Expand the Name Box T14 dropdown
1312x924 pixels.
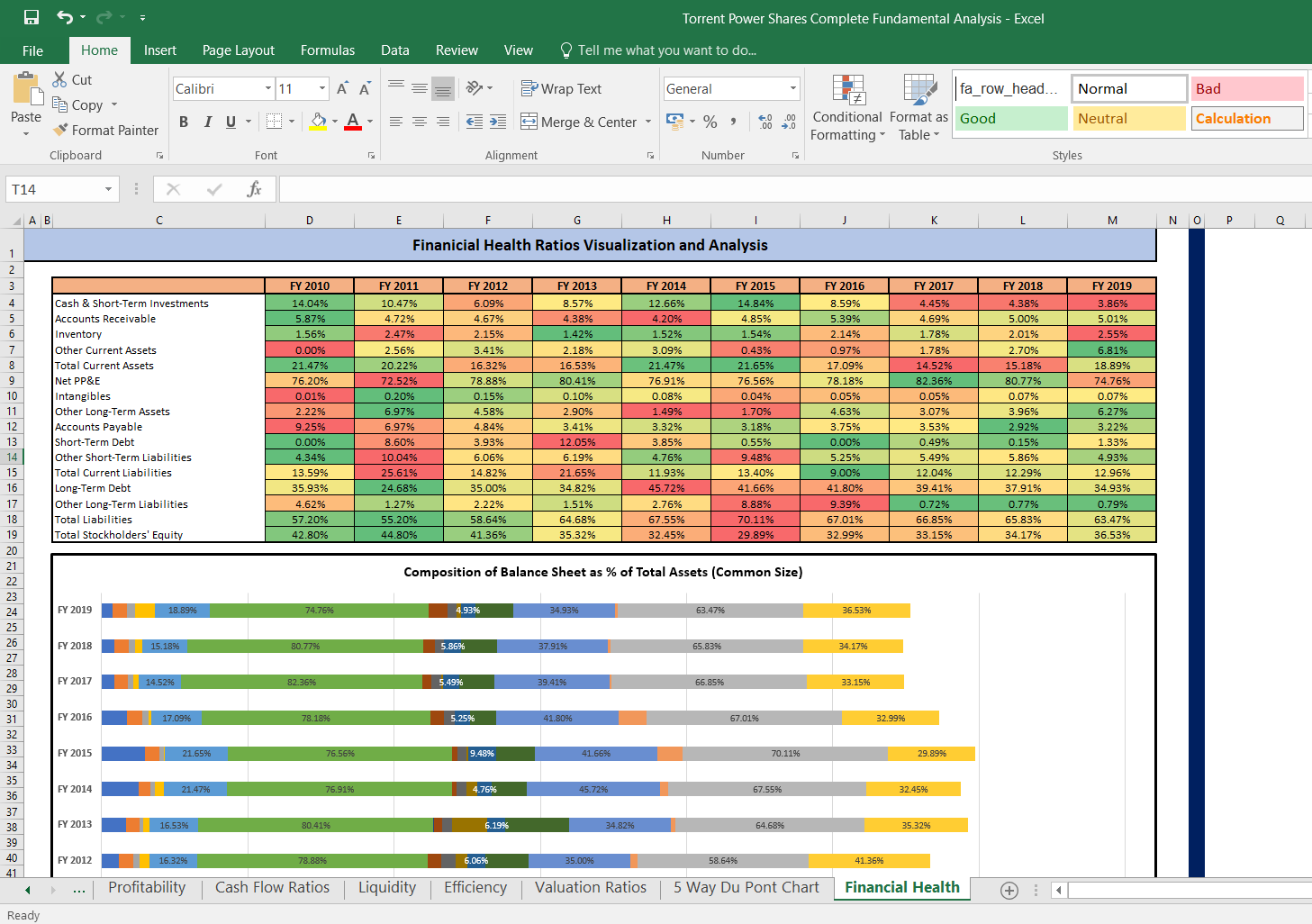coord(108,189)
